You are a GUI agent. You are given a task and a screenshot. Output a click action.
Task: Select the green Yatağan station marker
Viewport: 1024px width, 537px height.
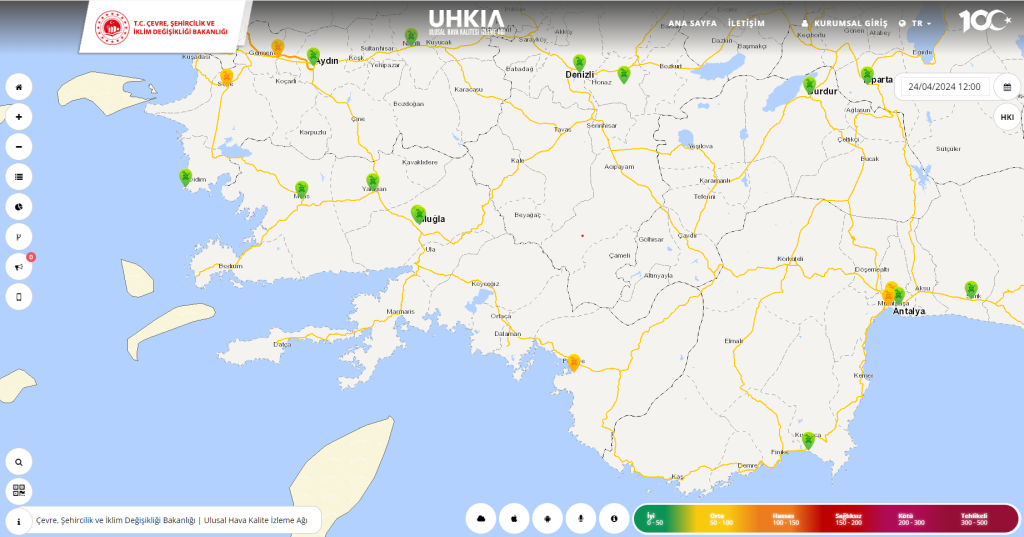point(373,182)
